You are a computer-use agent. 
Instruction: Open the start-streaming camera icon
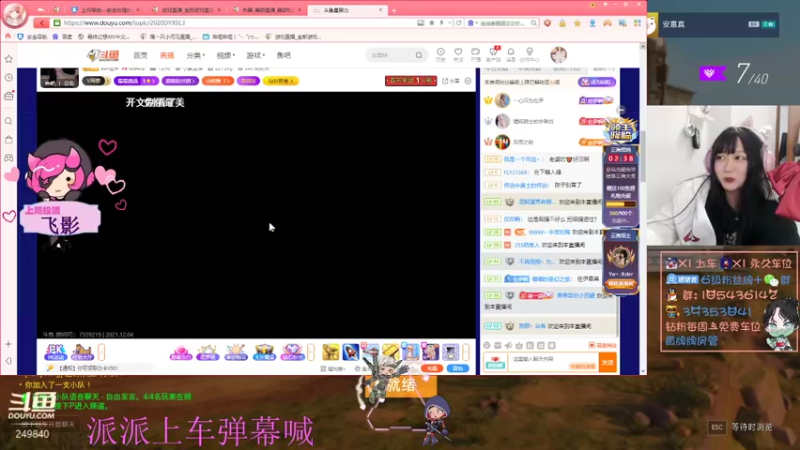476,55
